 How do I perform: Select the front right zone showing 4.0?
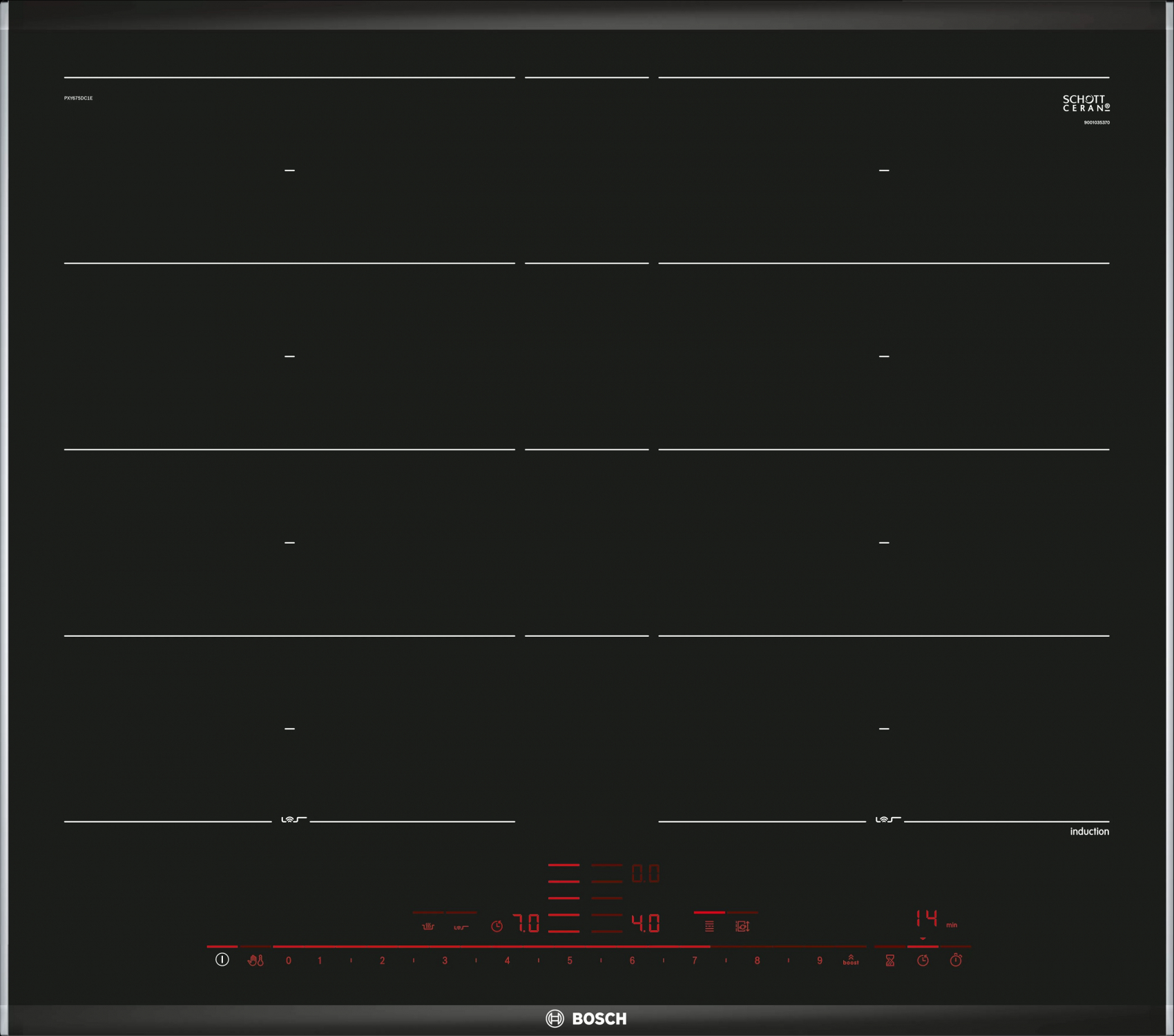click(646, 923)
